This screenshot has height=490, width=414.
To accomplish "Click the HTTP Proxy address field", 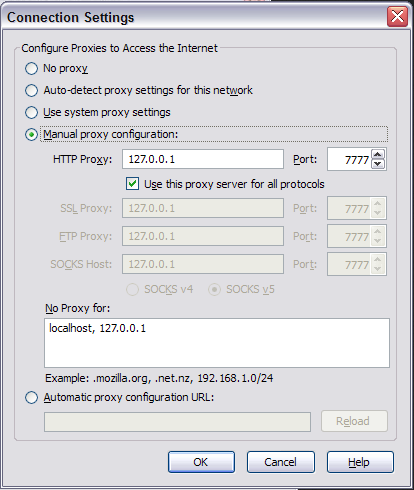I will pyautogui.click(x=203, y=159).
